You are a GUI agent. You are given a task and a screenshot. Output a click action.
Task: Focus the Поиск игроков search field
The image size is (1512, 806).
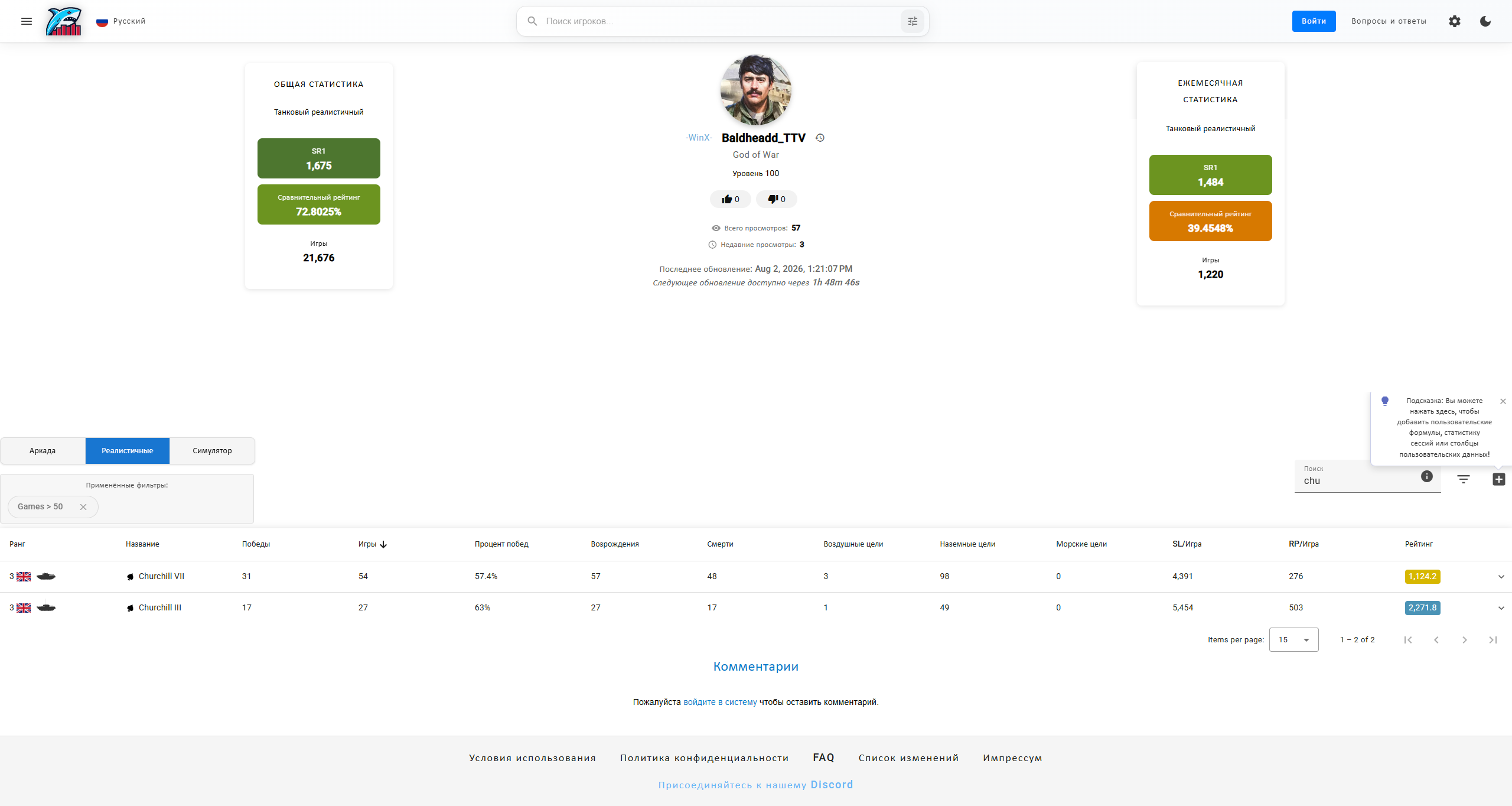click(721, 21)
